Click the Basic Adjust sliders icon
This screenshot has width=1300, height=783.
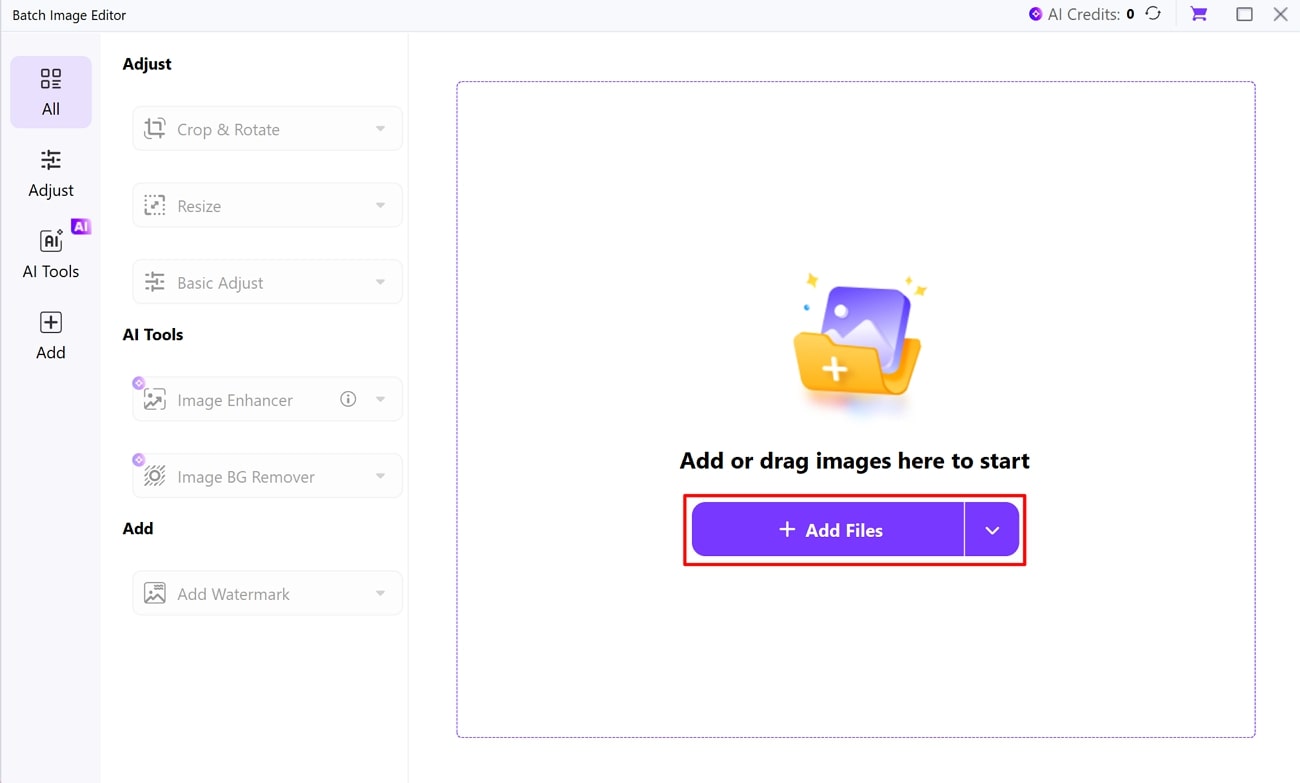tap(154, 283)
